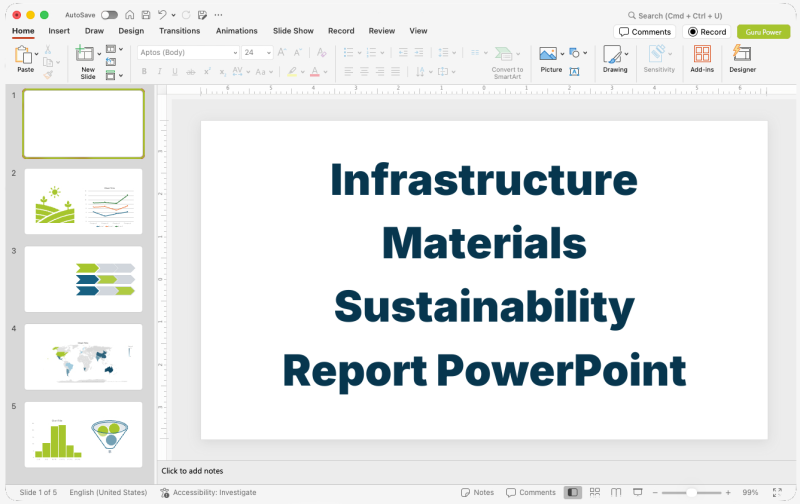
Task: Open the Shapes dropdown arrow
Action: click(x=585, y=53)
